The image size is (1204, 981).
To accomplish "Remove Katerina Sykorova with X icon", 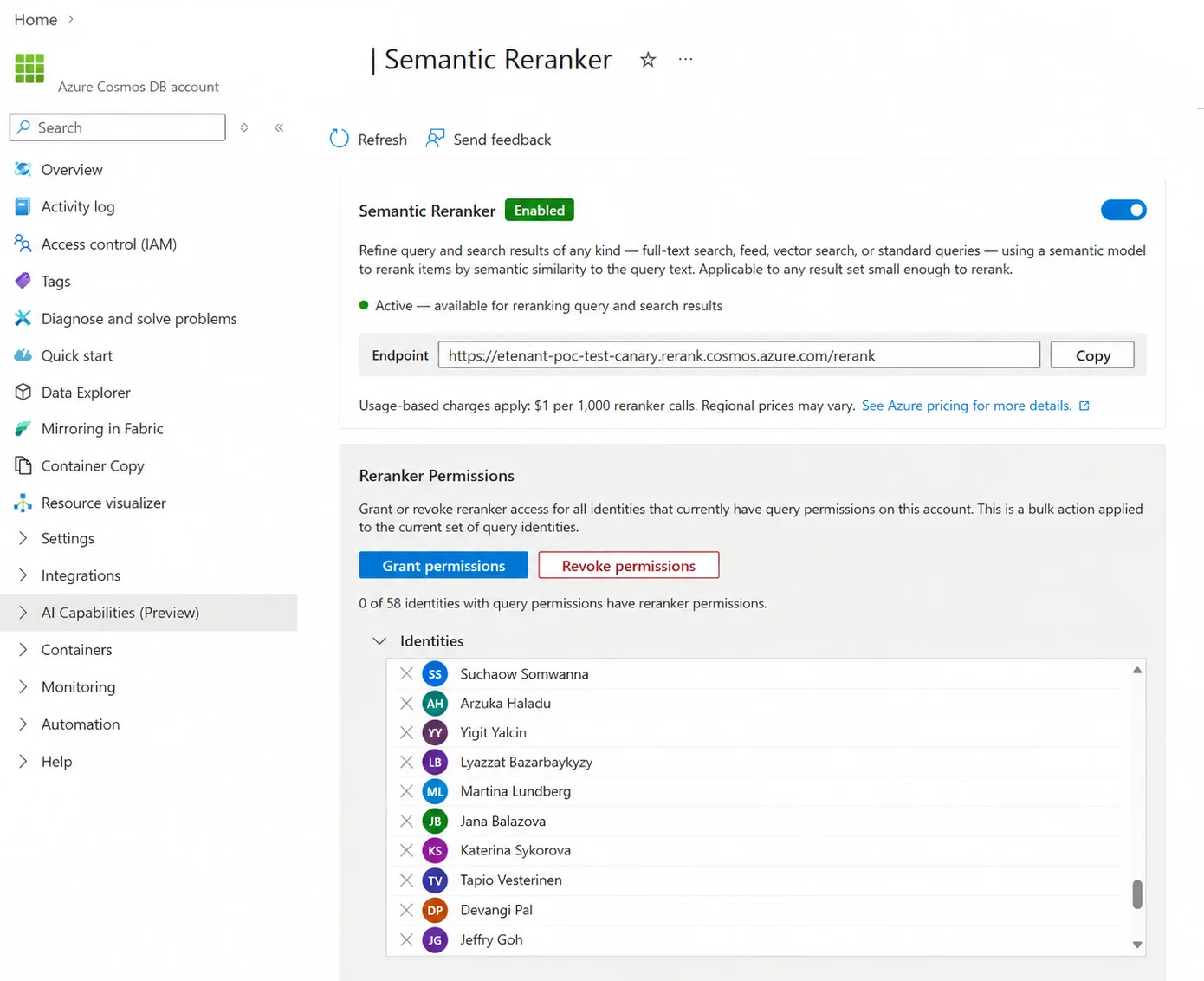I will (406, 850).
